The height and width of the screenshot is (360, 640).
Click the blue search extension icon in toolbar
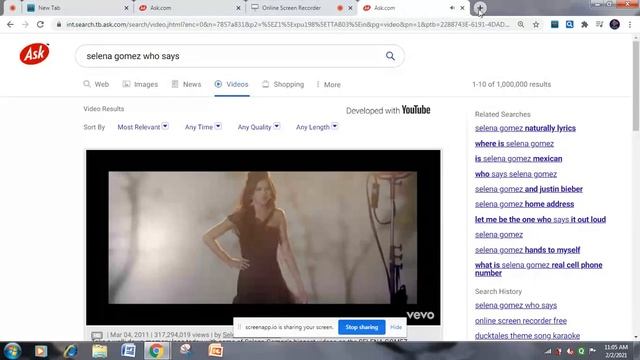tap(569, 24)
